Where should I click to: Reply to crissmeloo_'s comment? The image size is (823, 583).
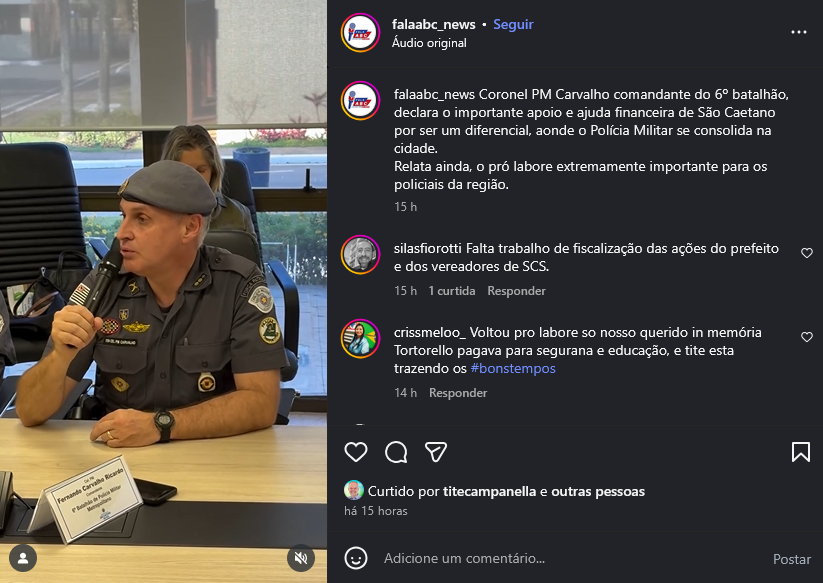point(458,393)
